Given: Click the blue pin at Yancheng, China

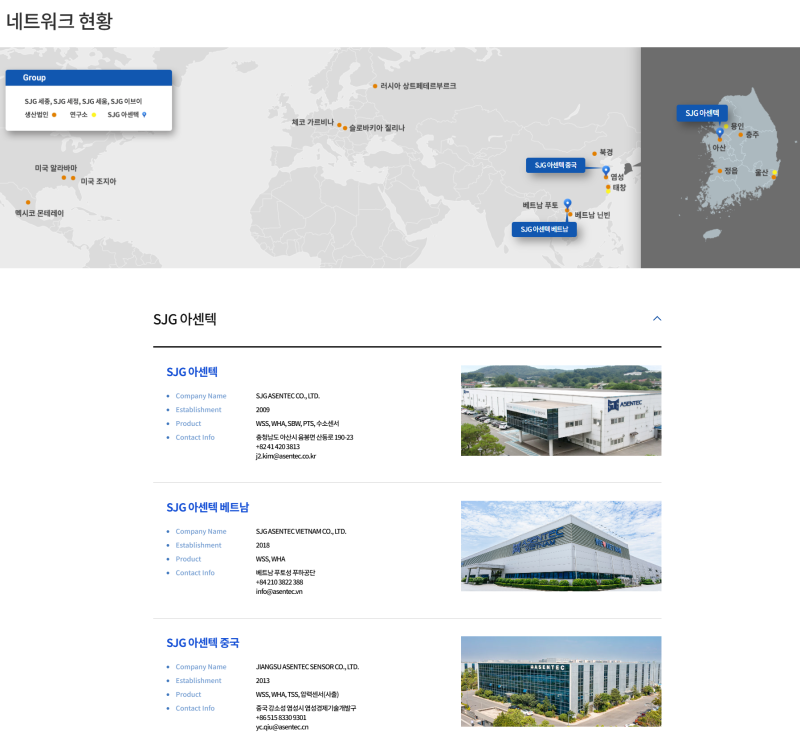Looking at the screenshot, I should [606, 170].
